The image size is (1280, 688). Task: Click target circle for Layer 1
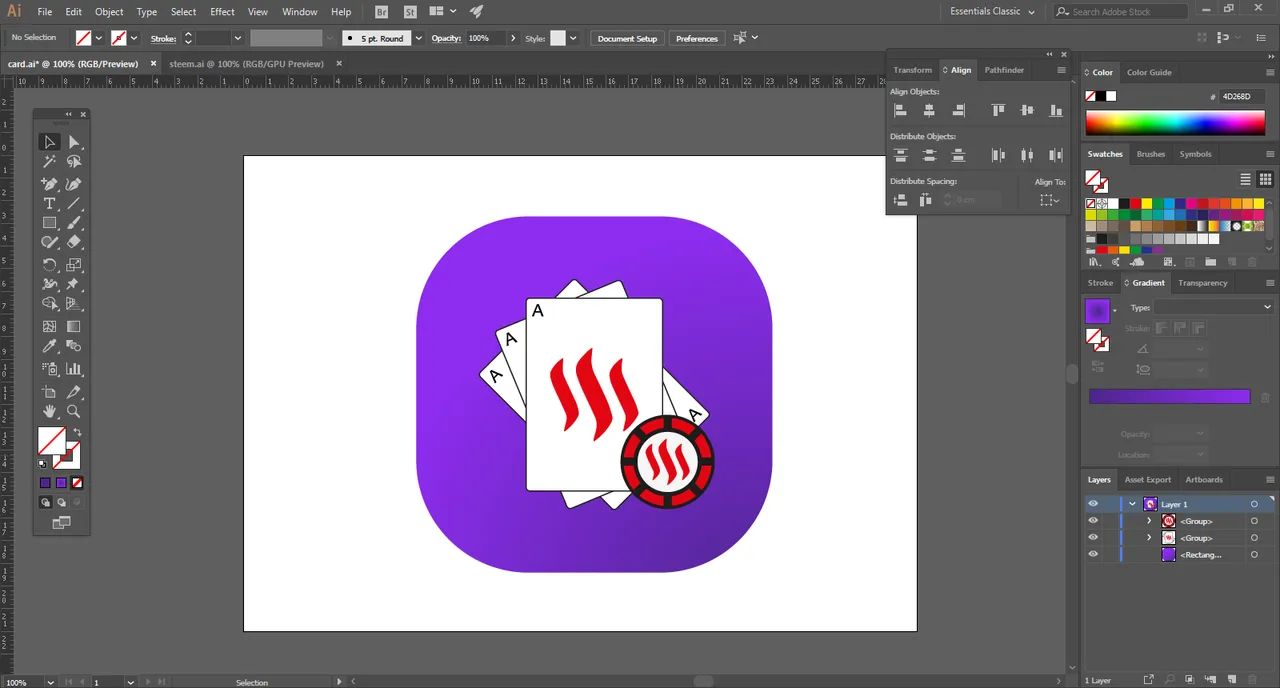coord(1254,504)
